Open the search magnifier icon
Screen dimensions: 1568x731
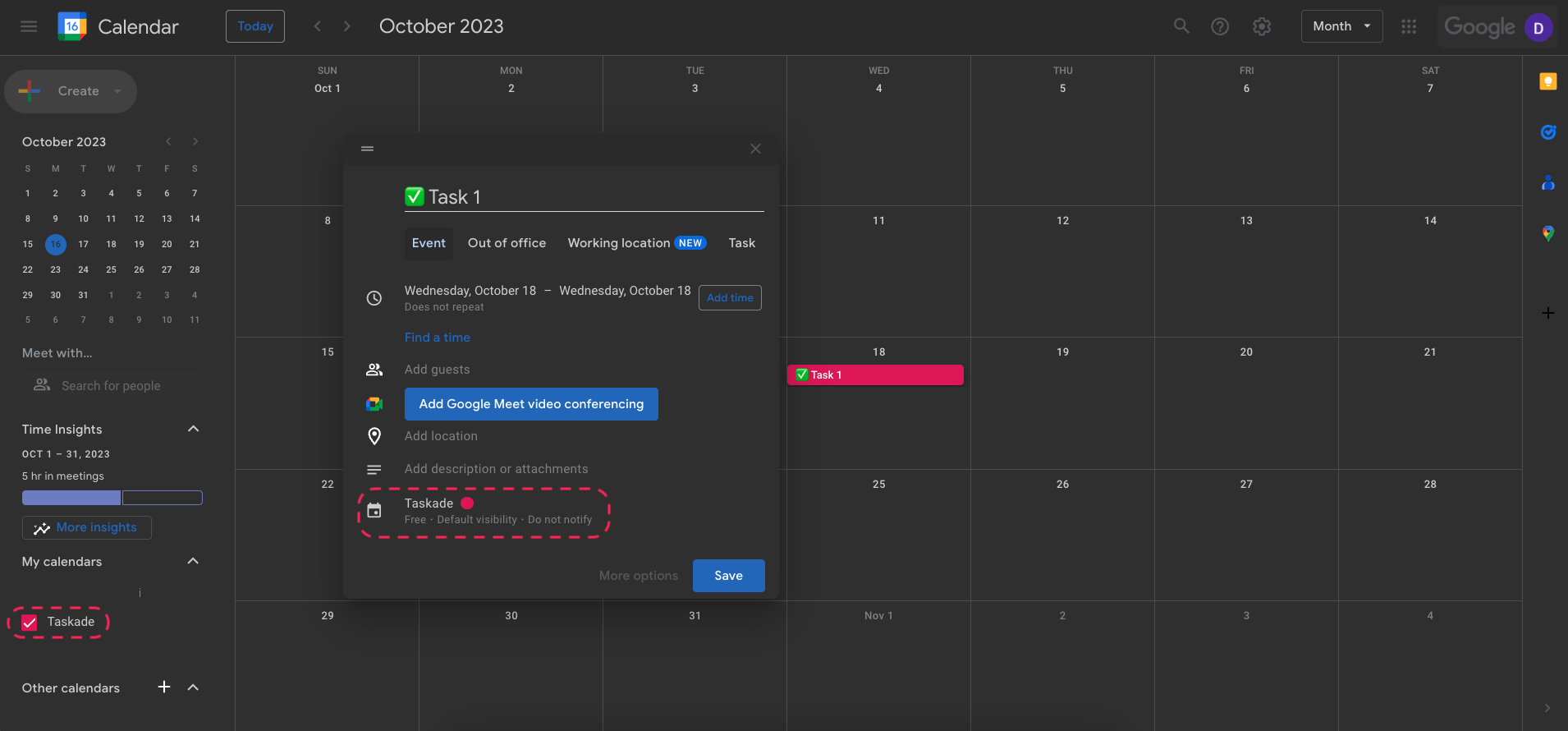pos(1181,26)
